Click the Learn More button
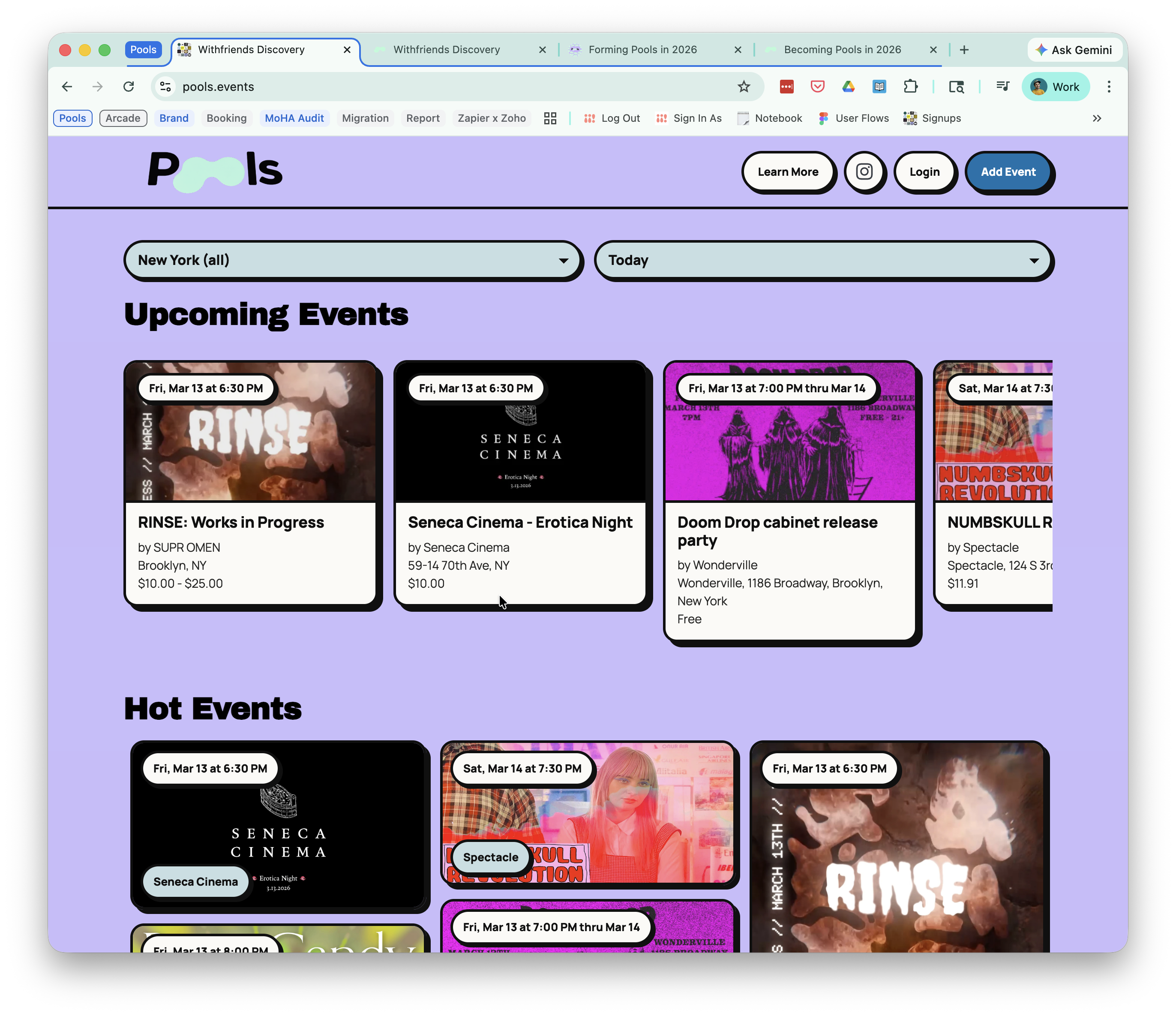 click(x=787, y=171)
